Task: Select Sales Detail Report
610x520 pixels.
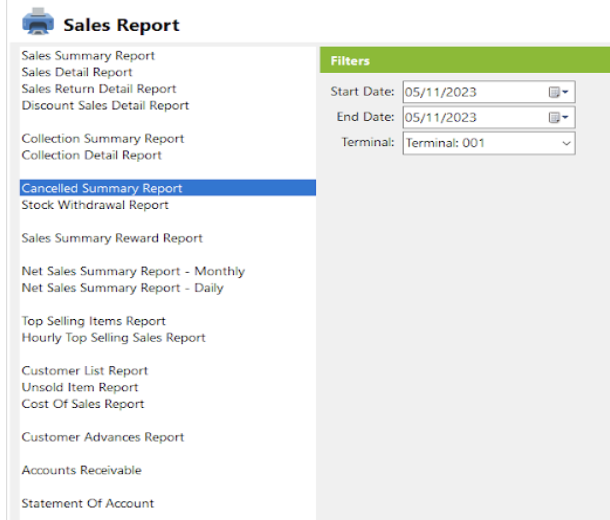Action: pos(77,72)
